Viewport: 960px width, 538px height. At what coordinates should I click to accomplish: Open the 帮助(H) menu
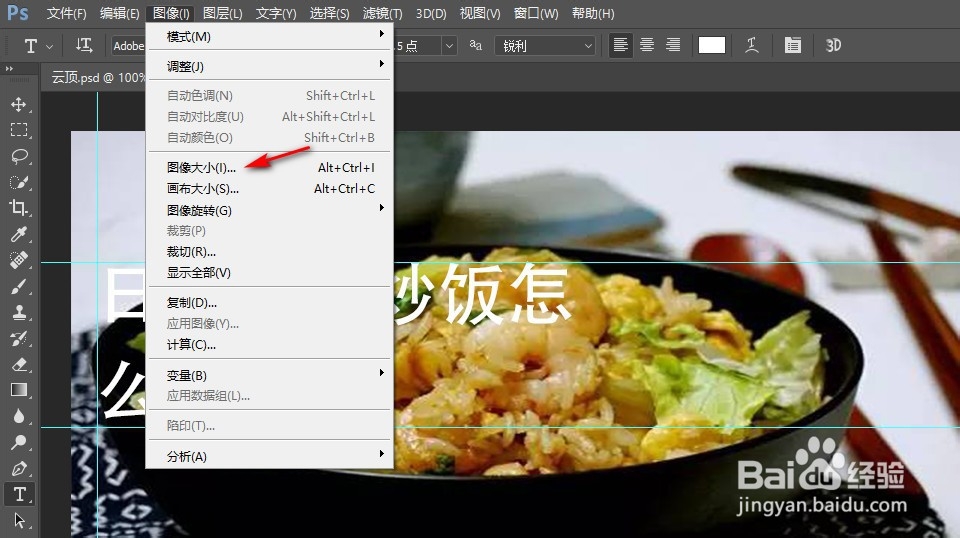coord(593,13)
